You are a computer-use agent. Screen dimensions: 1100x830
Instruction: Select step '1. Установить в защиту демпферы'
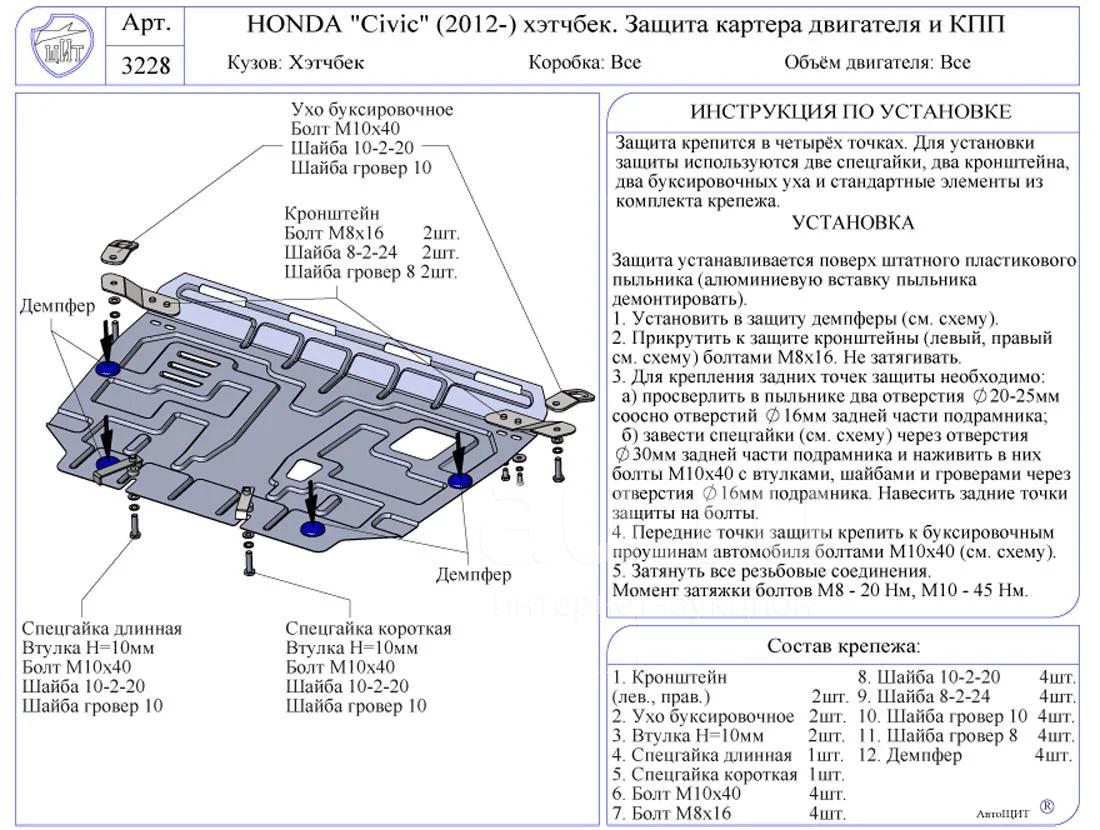805,319
